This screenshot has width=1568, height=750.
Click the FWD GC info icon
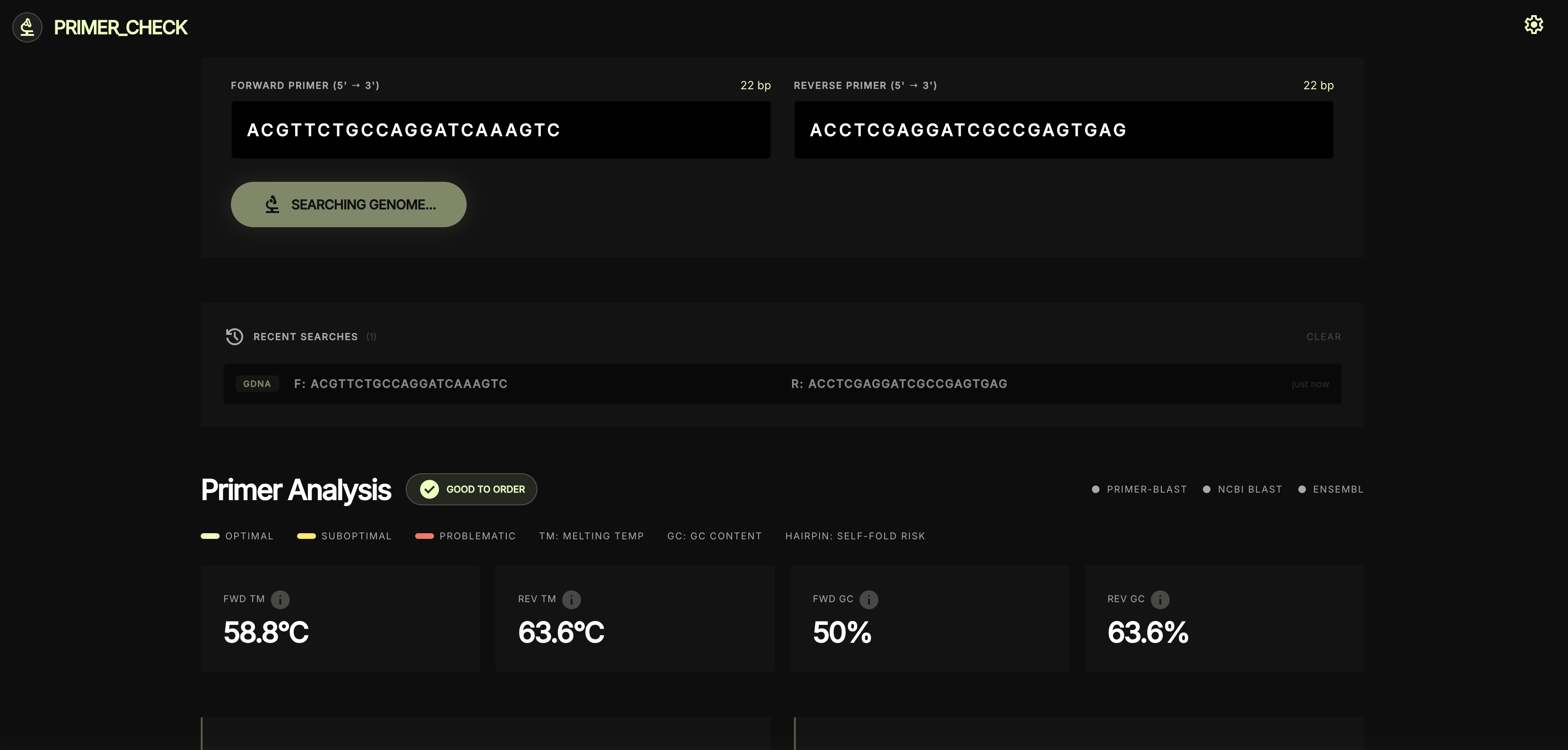(x=869, y=600)
